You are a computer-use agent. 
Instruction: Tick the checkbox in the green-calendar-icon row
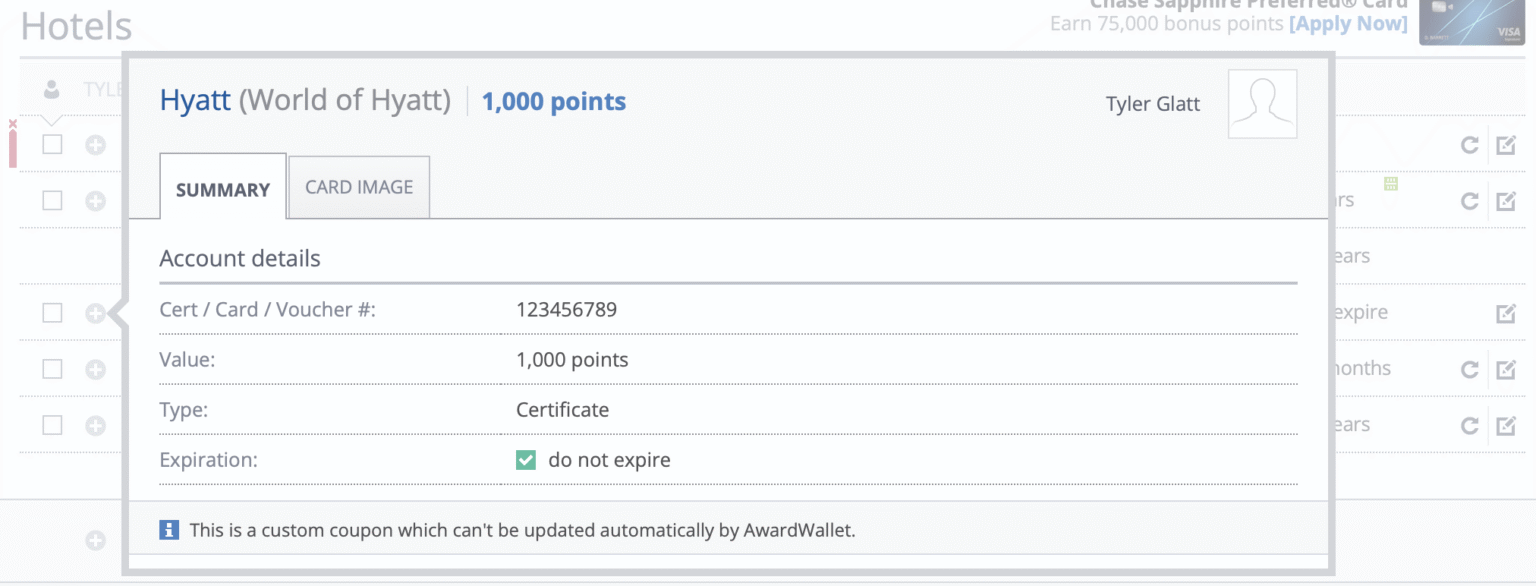(52, 201)
